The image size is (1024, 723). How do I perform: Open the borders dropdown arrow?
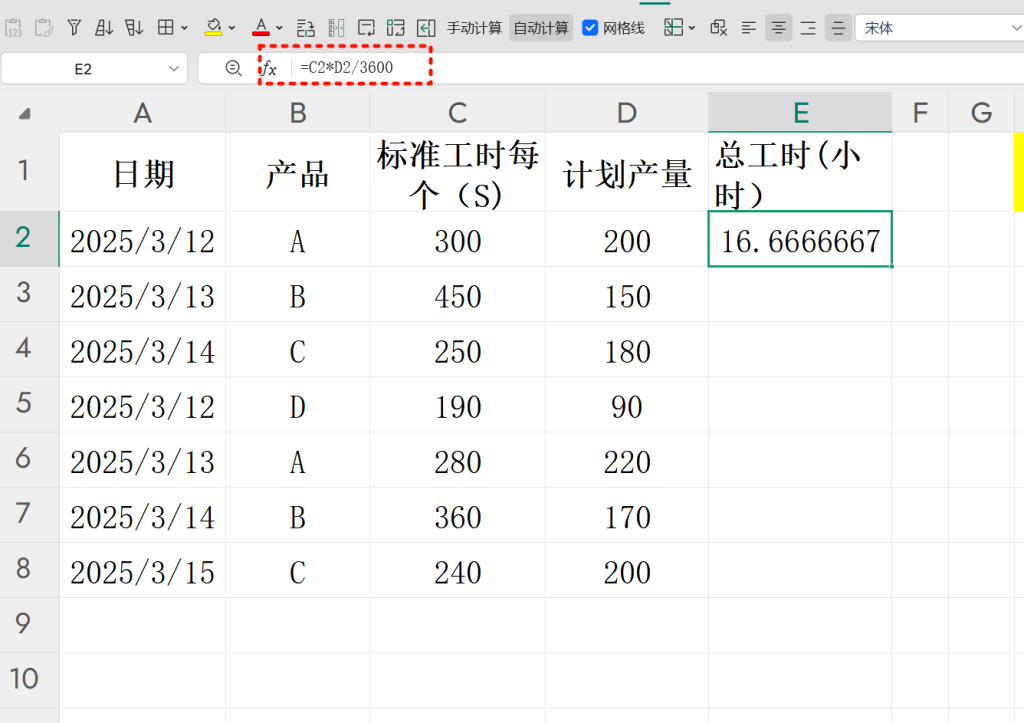(x=184, y=28)
